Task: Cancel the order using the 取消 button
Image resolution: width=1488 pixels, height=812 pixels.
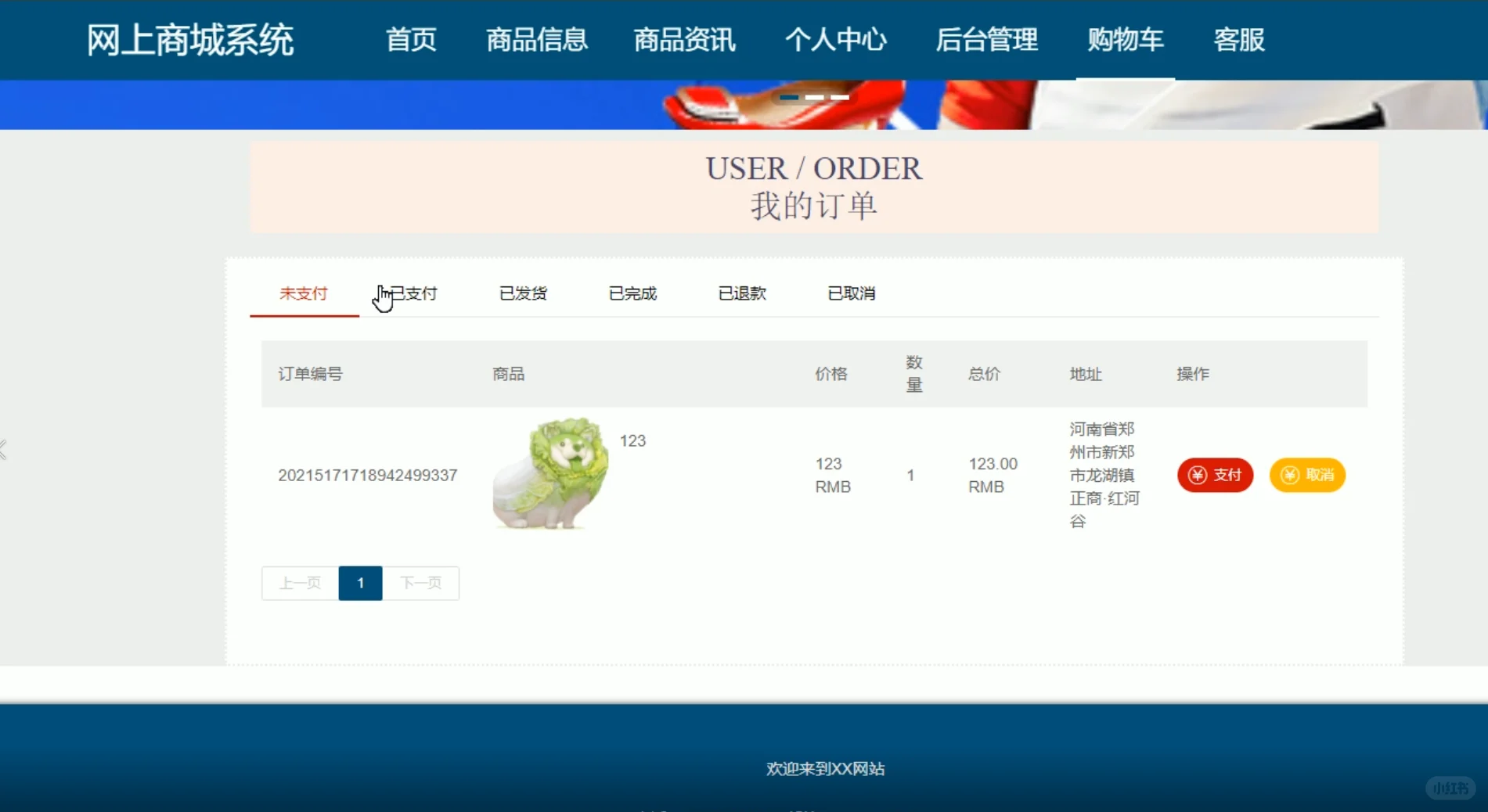Action: pos(1306,475)
